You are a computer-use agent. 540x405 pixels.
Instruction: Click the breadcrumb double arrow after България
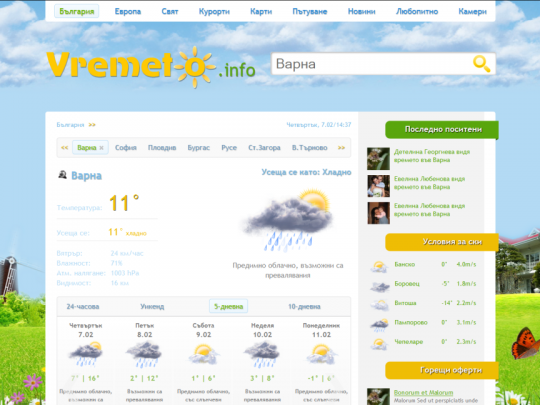click(92, 125)
